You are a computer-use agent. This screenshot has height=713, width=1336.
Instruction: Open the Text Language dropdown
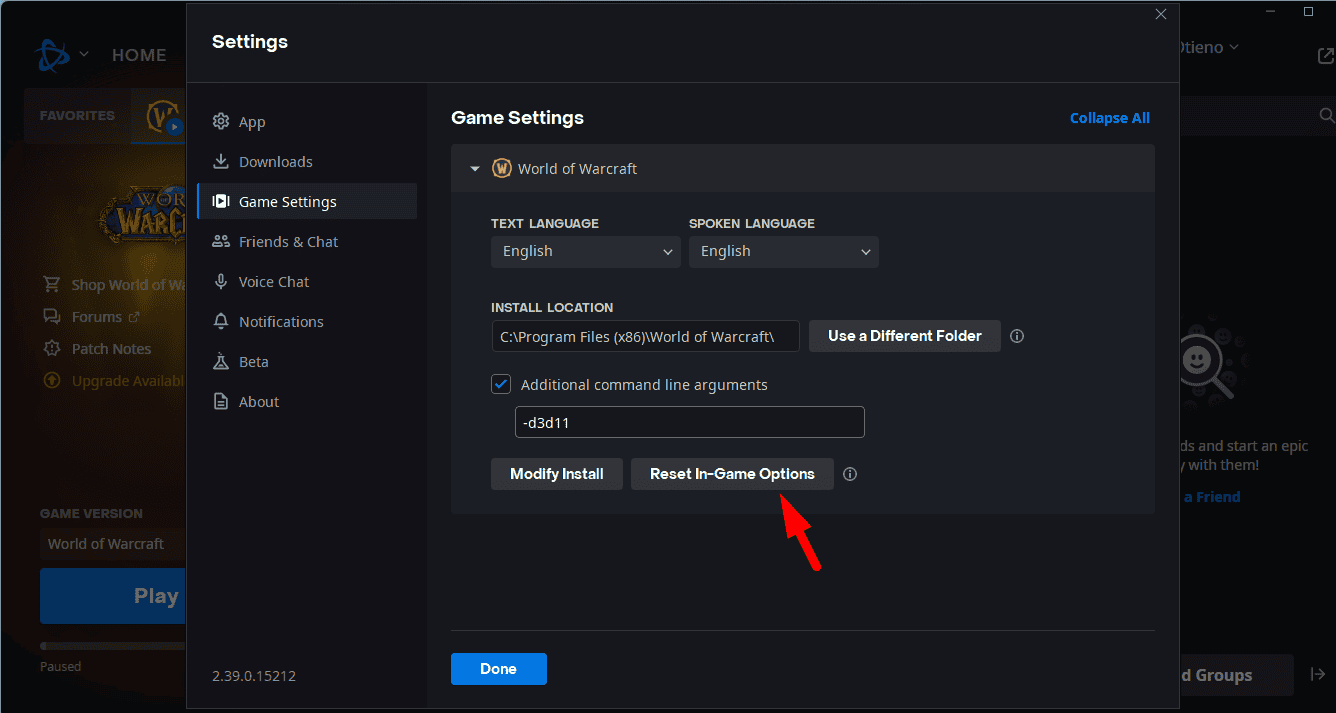[585, 251]
